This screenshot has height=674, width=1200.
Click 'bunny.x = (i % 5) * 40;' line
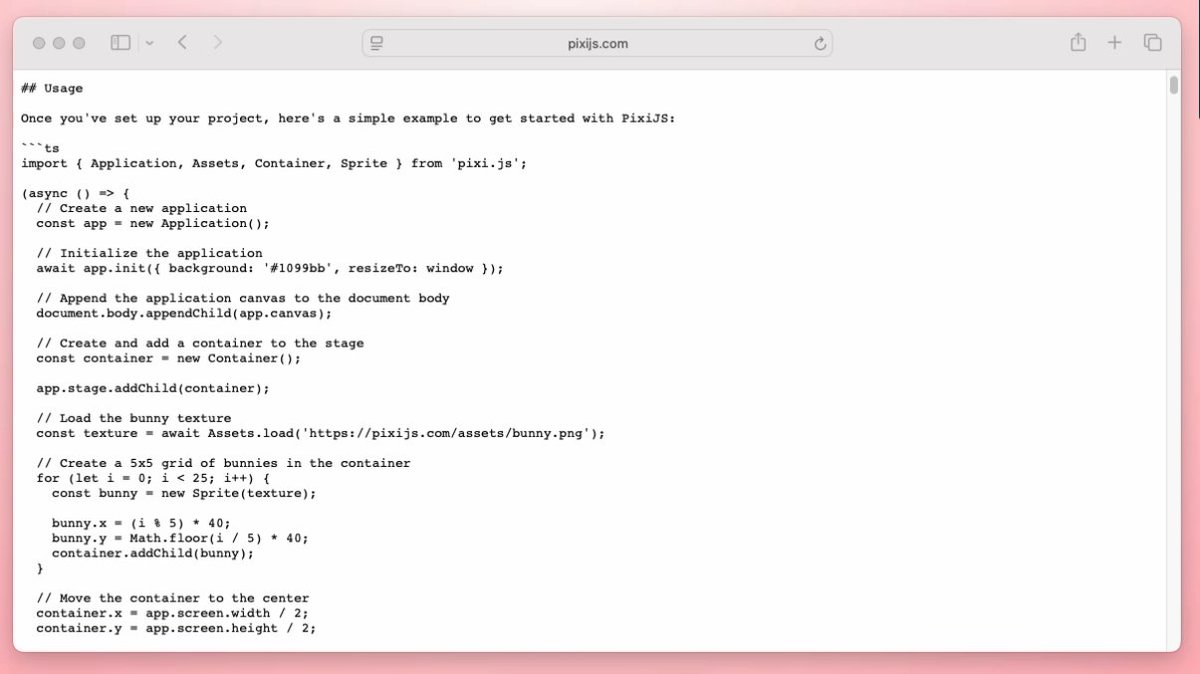point(141,523)
